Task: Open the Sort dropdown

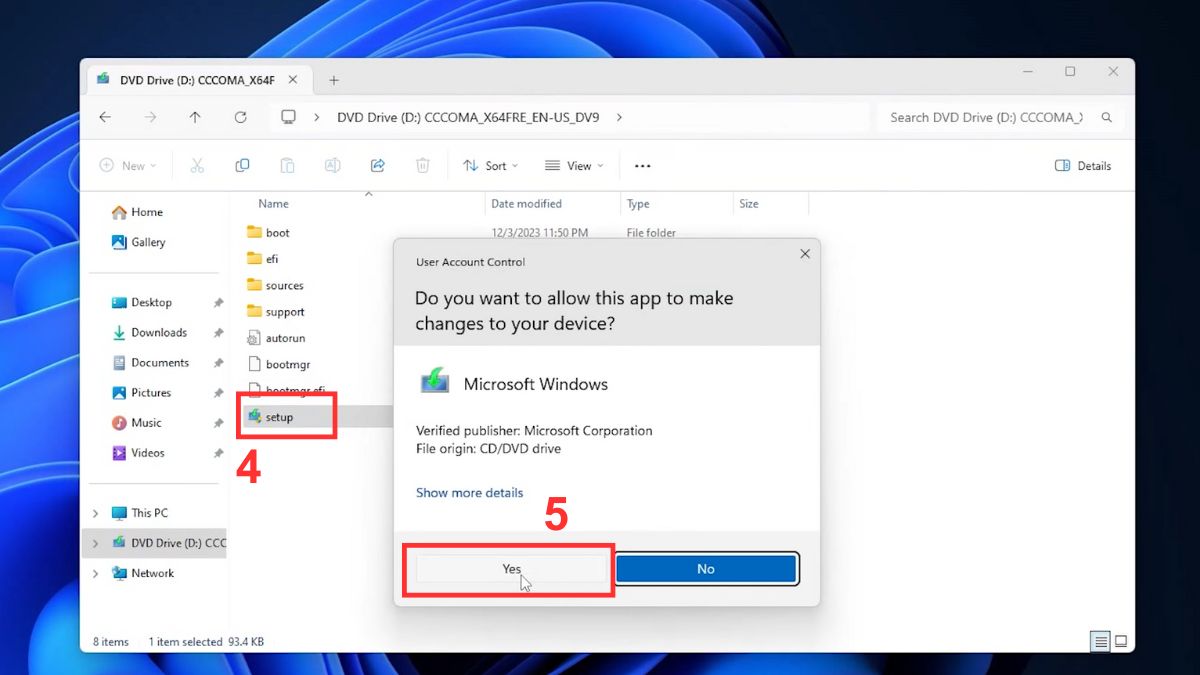Action: pyautogui.click(x=489, y=165)
